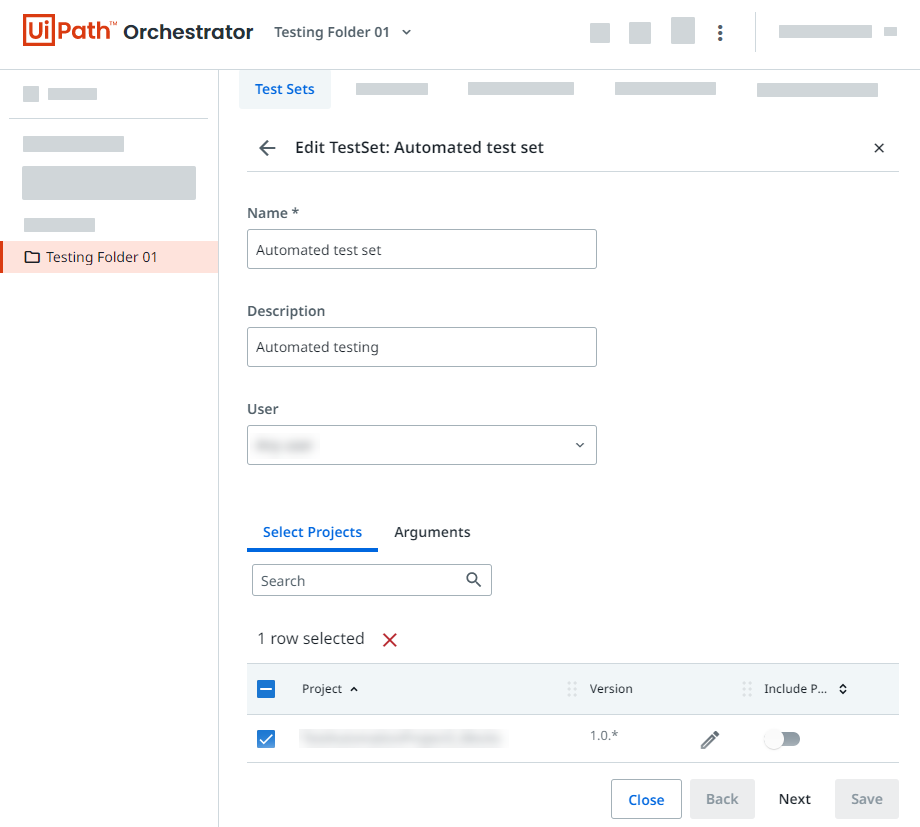Open the Testing Folder 01 folder selector
920x827 pixels.
[x=343, y=31]
